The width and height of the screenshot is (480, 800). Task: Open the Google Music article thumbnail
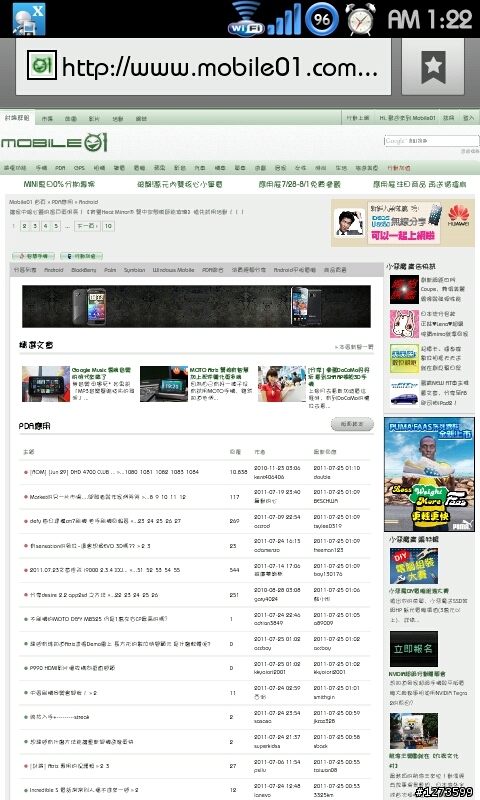tap(45, 384)
